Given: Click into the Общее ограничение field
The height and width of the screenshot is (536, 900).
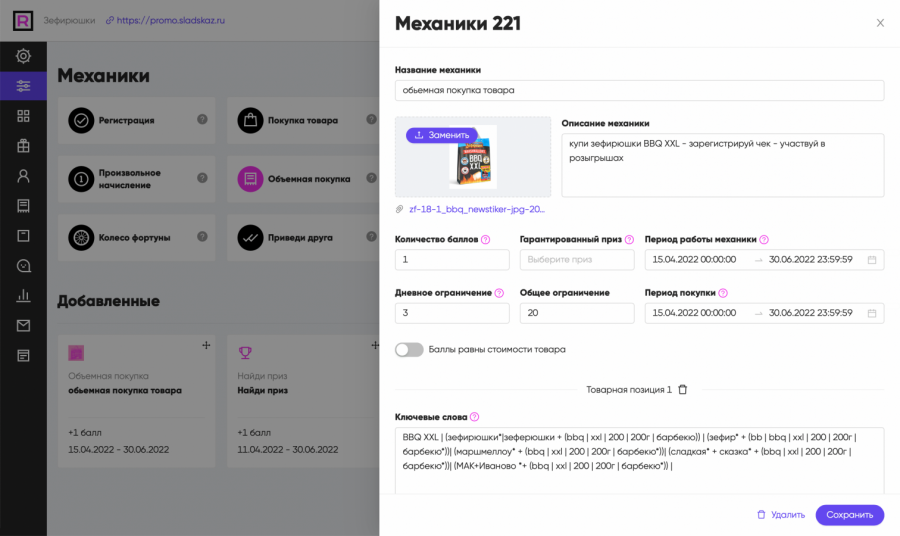Looking at the screenshot, I should 577,313.
